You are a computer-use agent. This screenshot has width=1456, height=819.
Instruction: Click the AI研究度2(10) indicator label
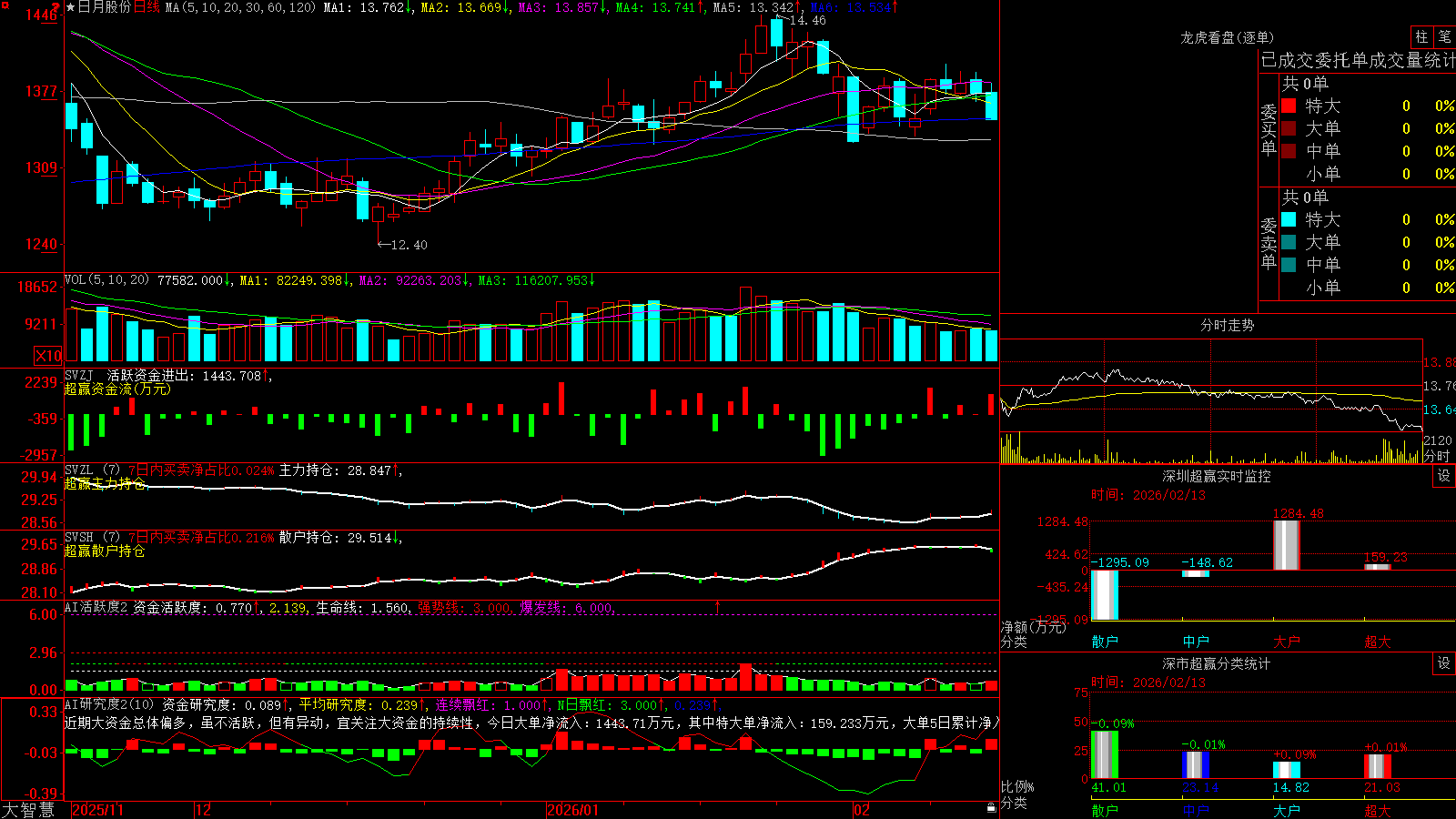109,704
